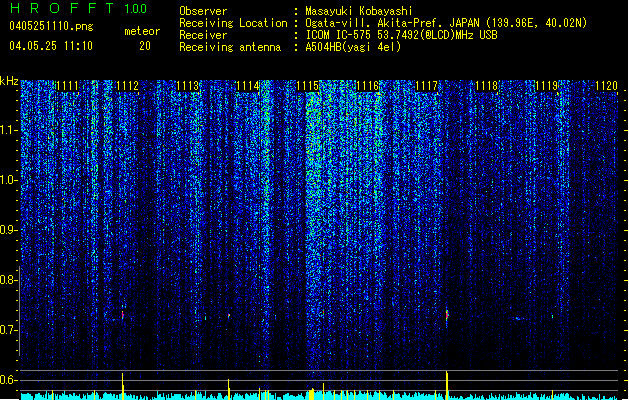Select the filename 0405251110.png

(51, 27)
